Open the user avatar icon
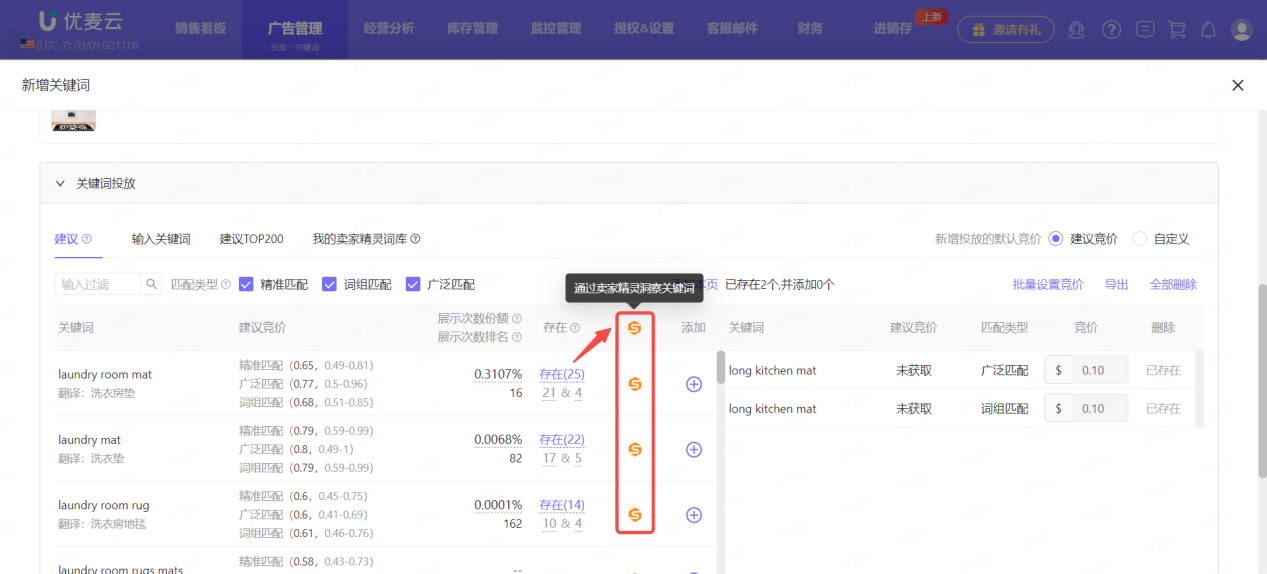1267x574 pixels. coord(1241,30)
